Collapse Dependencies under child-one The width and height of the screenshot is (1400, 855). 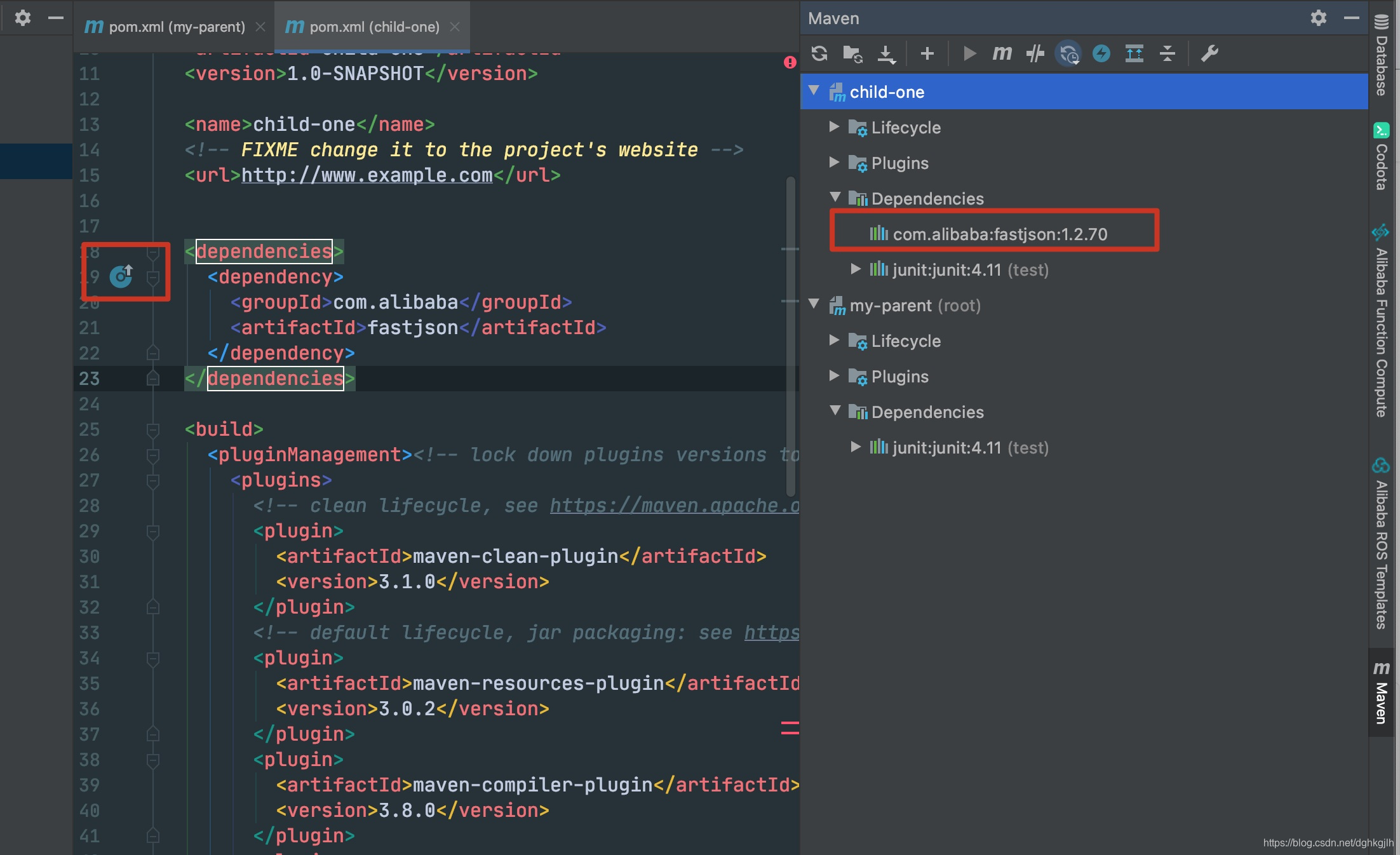(835, 198)
